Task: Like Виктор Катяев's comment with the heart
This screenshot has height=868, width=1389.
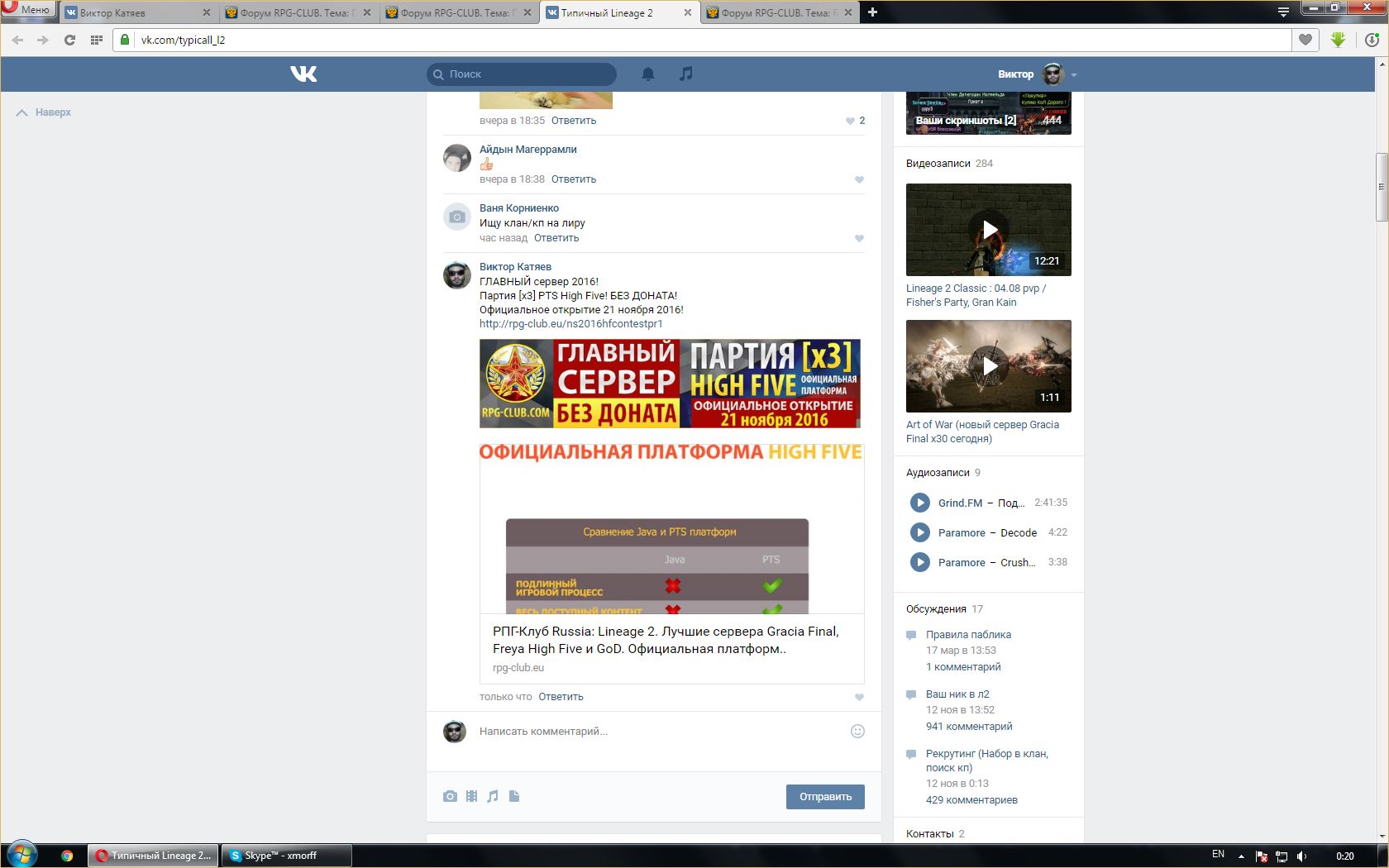Action: pos(859,697)
